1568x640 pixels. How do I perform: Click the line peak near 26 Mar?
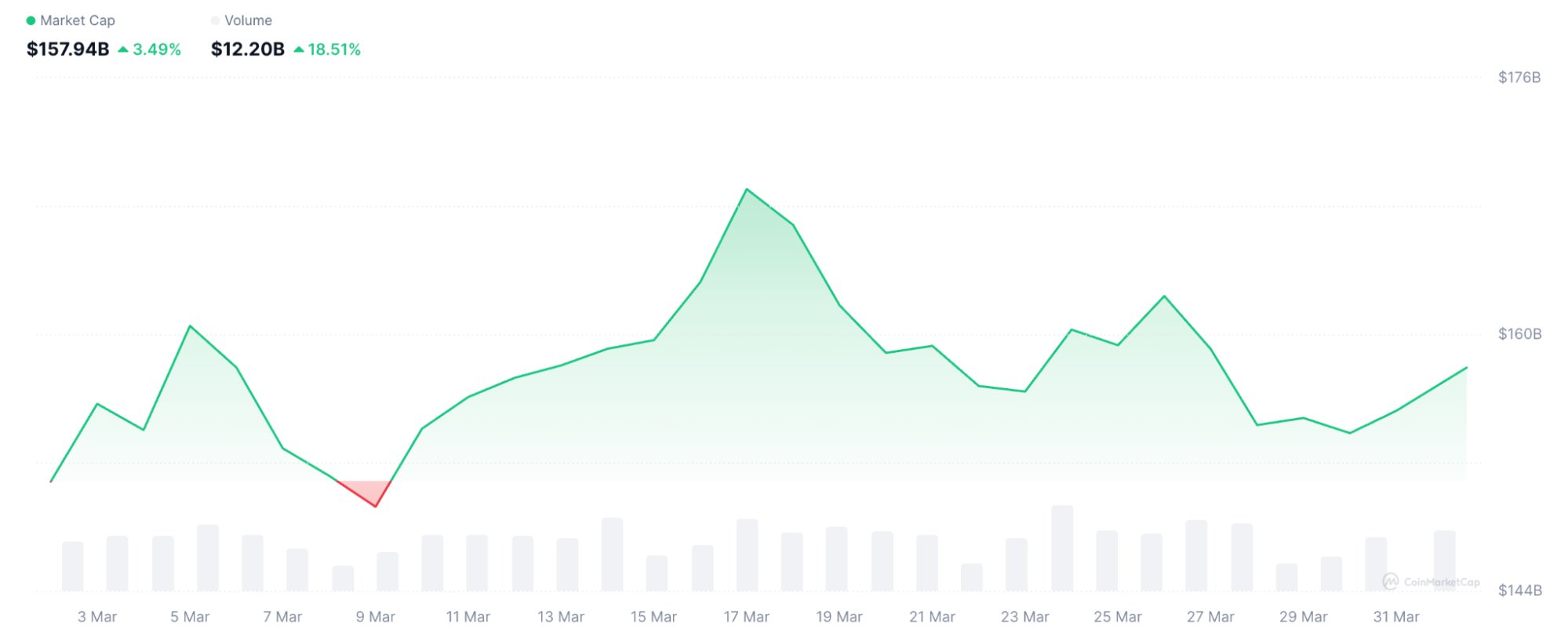[1164, 296]
